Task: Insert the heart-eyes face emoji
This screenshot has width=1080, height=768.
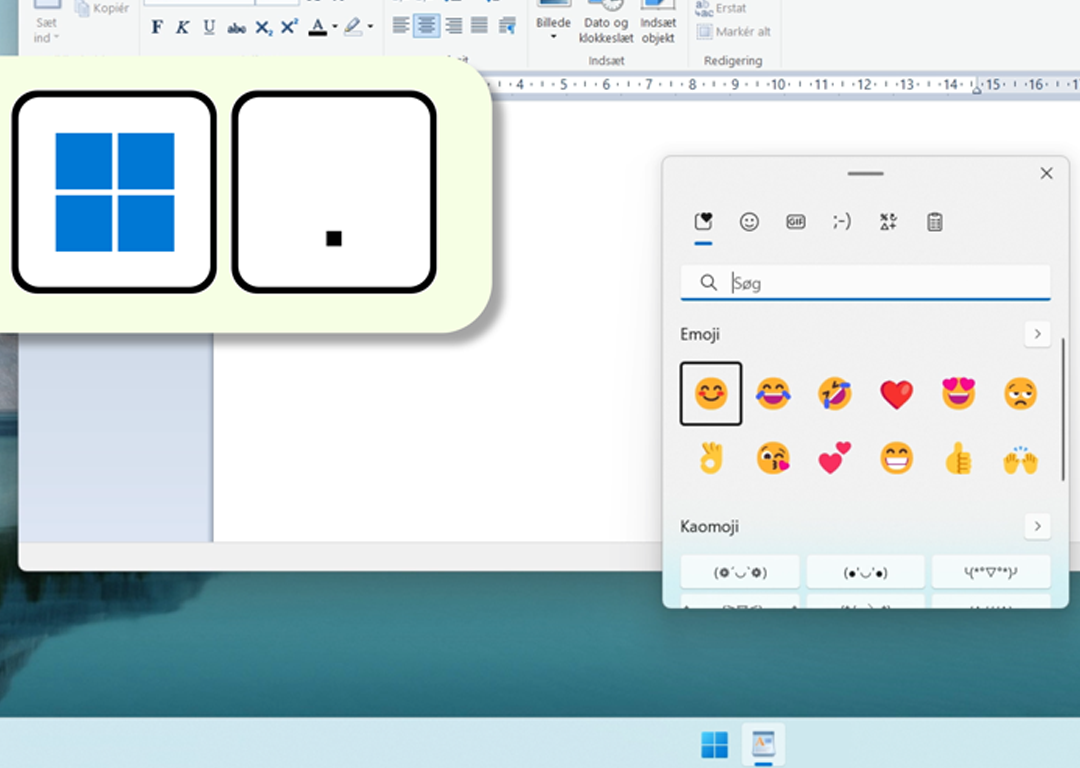Action: tap(959, 394)
